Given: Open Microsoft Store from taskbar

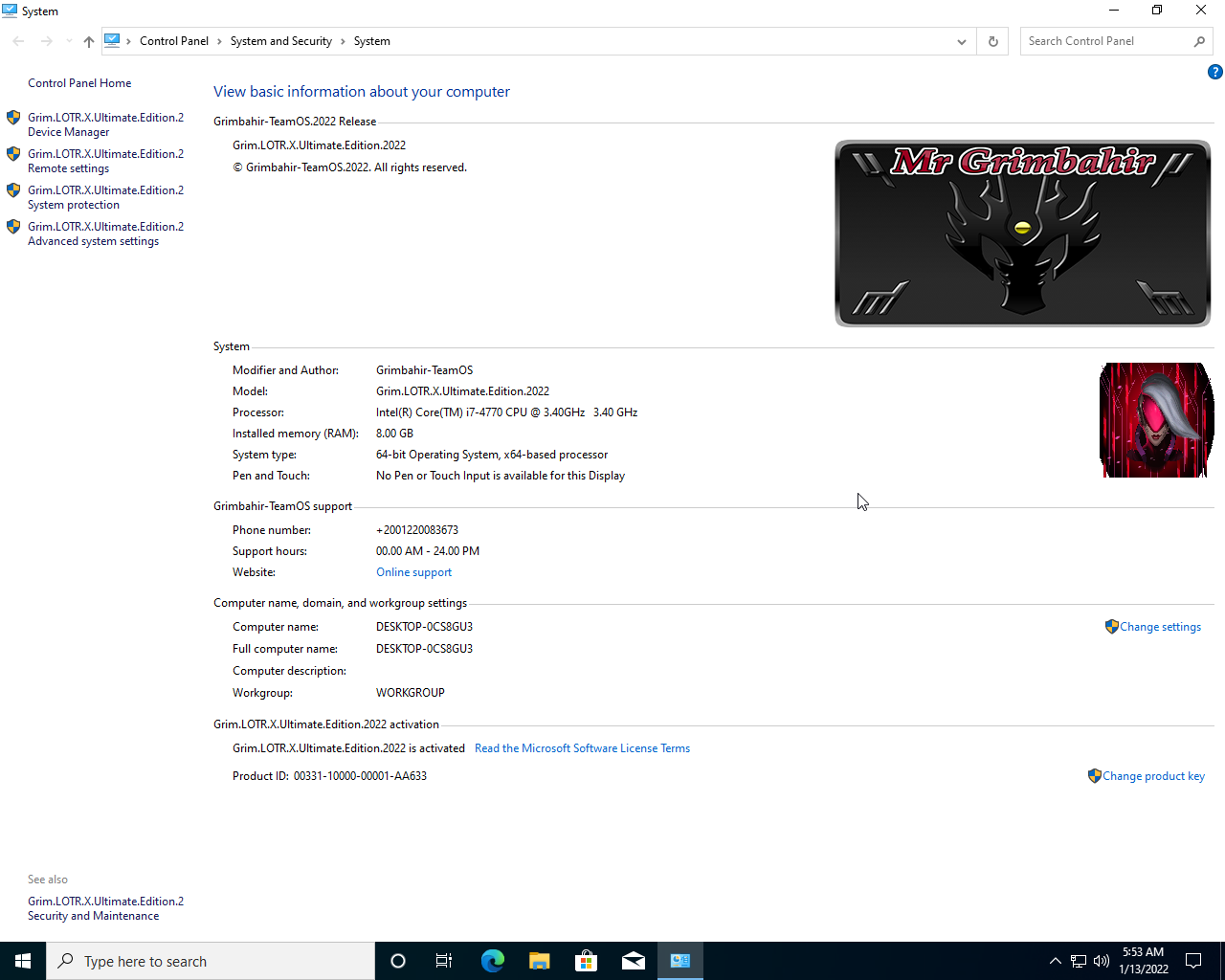Looking at the screenshot, I should [x=587, y=961].
